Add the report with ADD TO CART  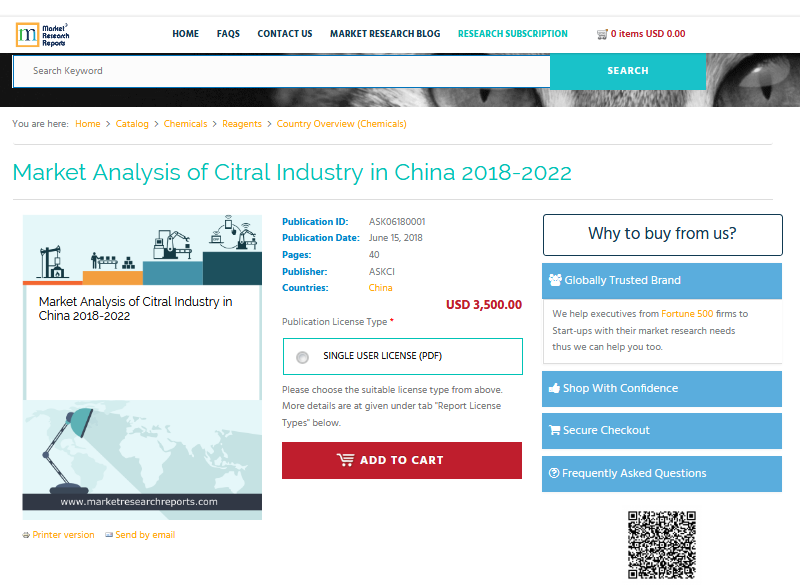tap(402, 460)
